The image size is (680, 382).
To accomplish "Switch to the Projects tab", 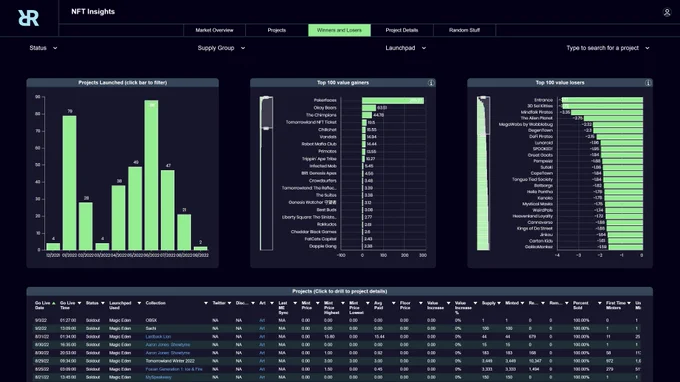I will pyautogui.click(x=277, y=30).
